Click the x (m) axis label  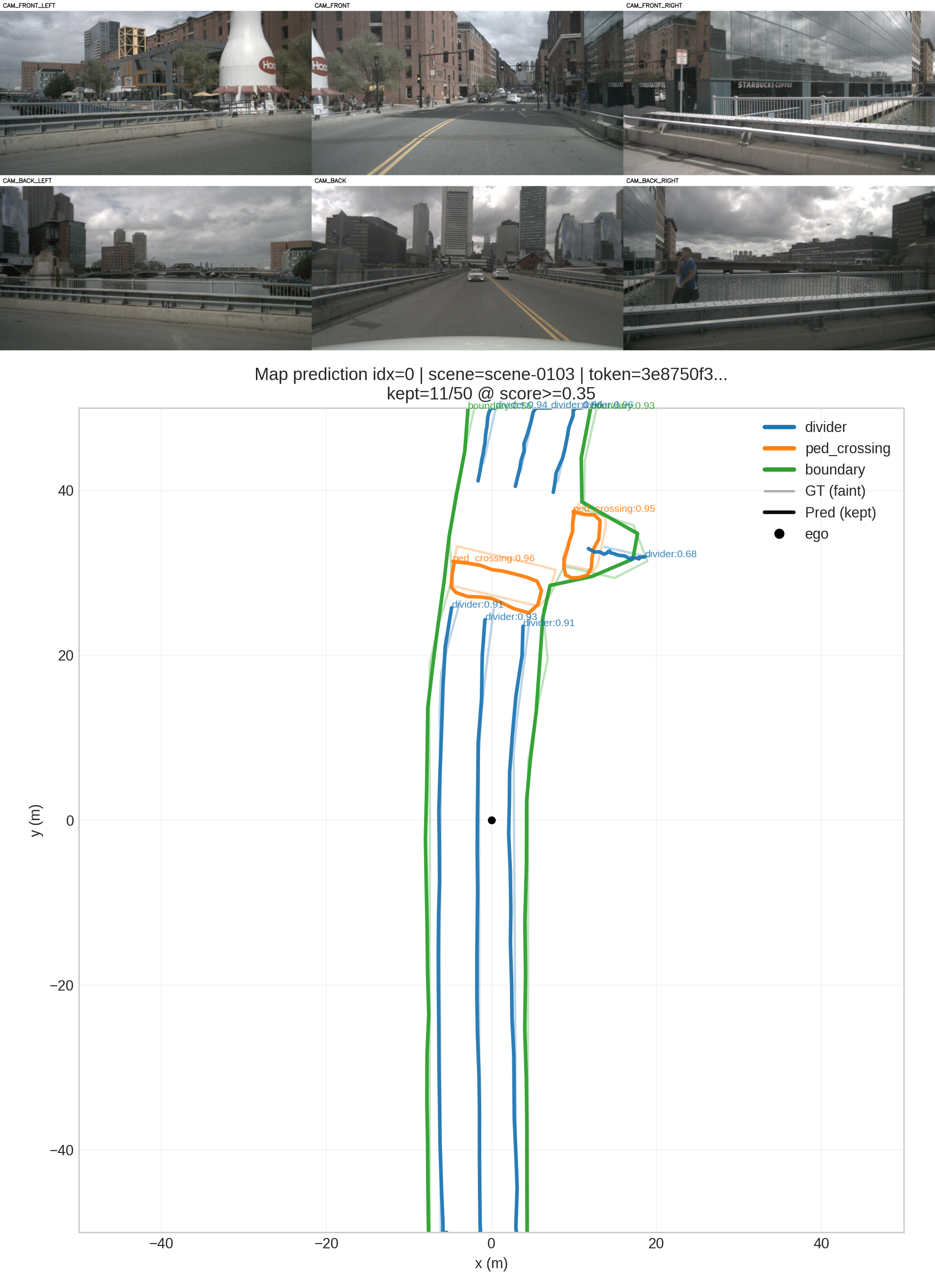[492, 1263]
